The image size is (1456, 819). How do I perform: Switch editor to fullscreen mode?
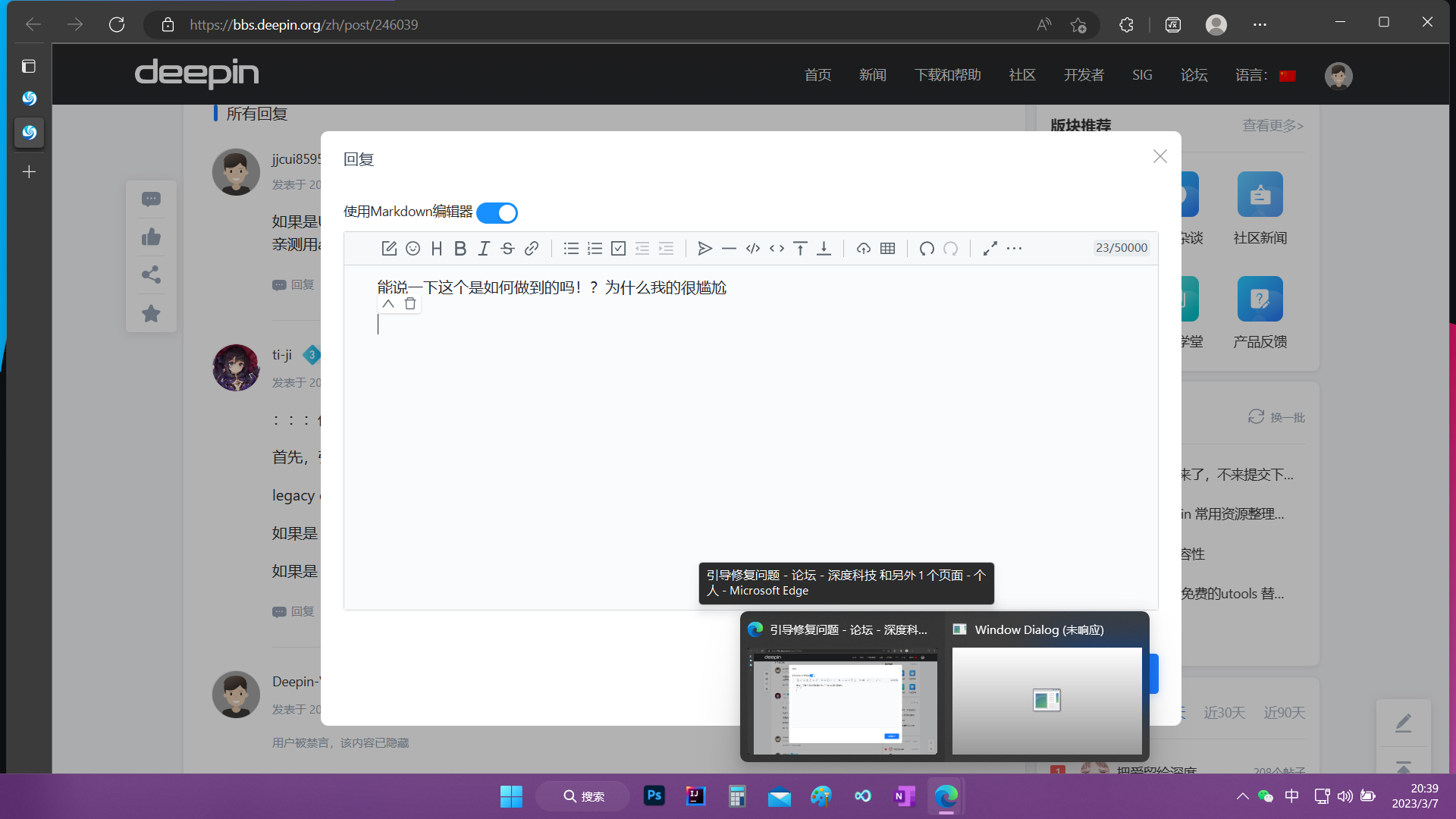click(x=990, y=249)
